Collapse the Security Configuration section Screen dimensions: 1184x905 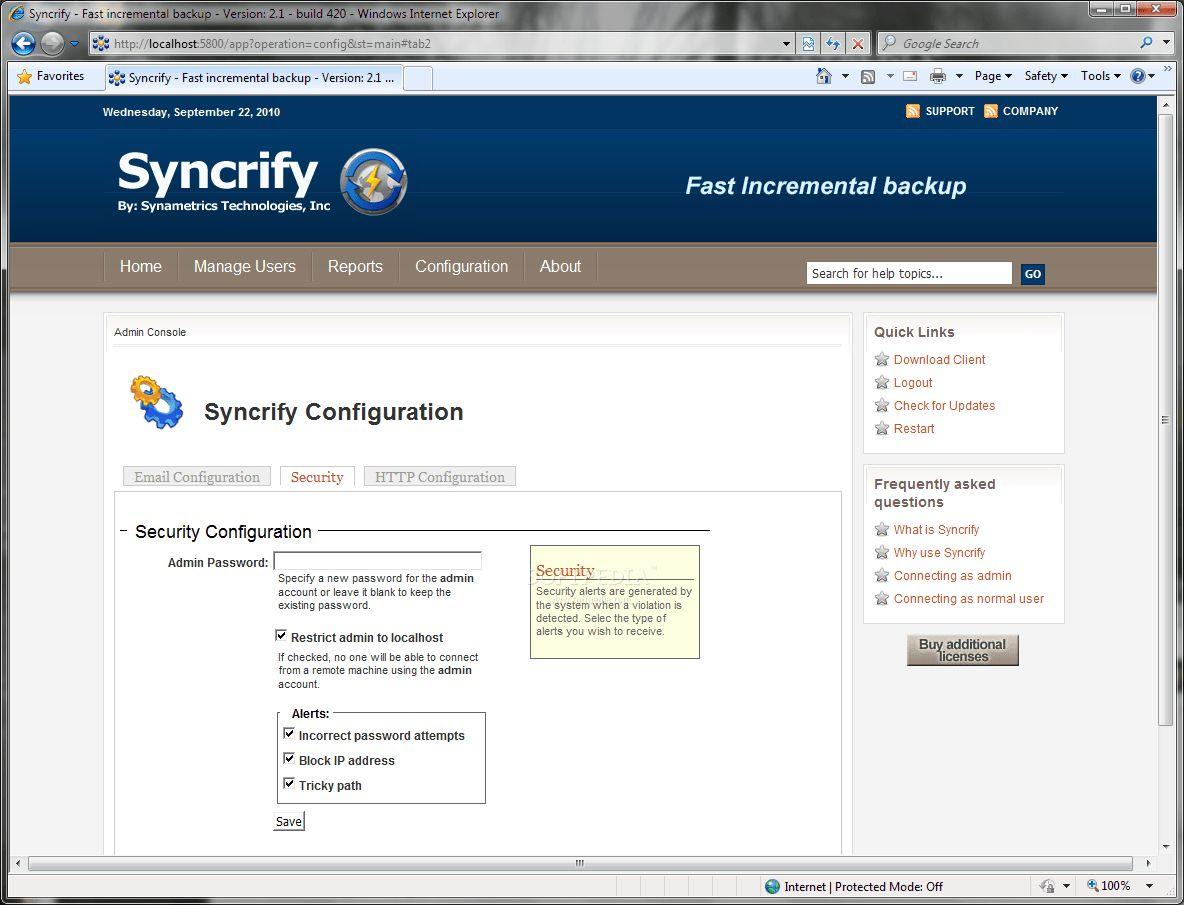[x=123, y=531]
